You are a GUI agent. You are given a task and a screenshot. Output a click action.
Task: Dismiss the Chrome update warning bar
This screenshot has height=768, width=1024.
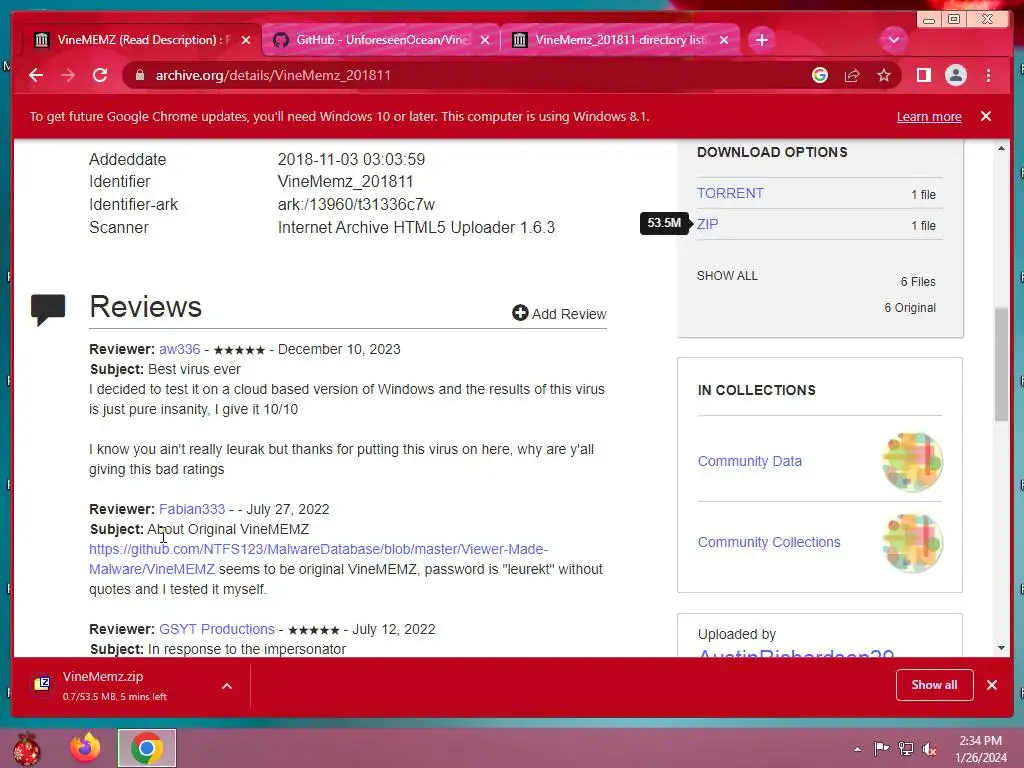986,116
